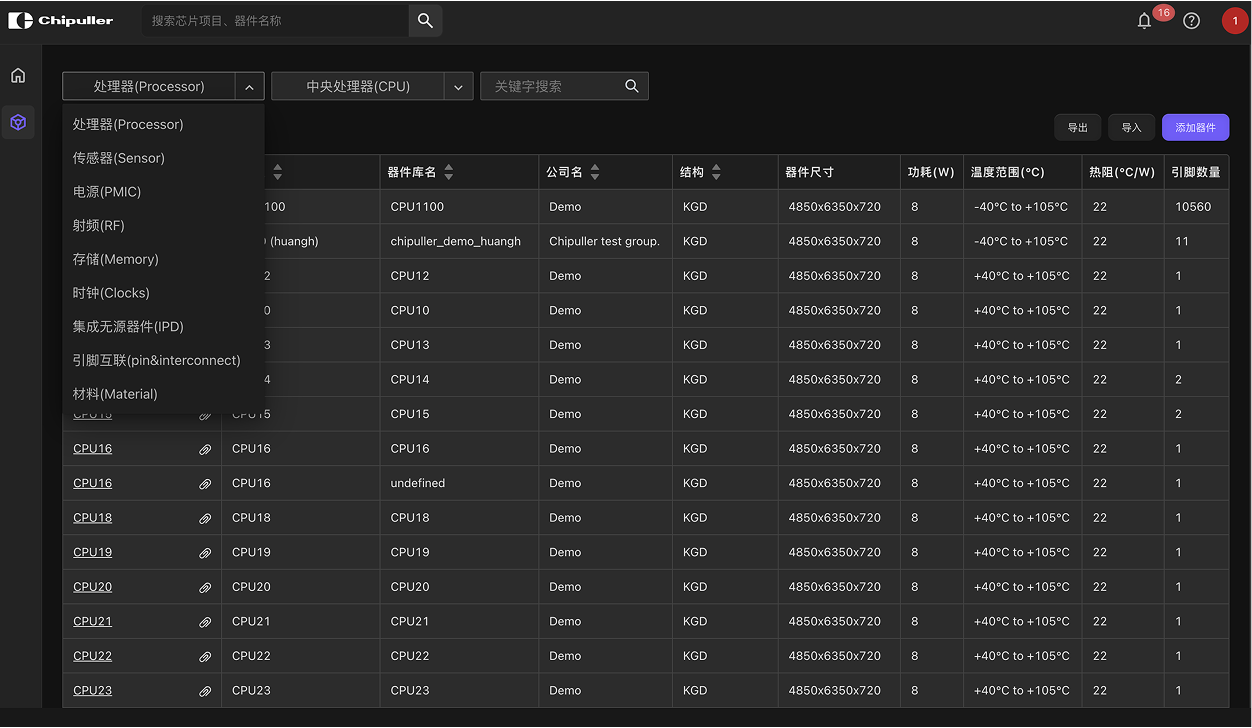Select the component library icon in sidebar
1252x728 pixels.
coord(18,122)
